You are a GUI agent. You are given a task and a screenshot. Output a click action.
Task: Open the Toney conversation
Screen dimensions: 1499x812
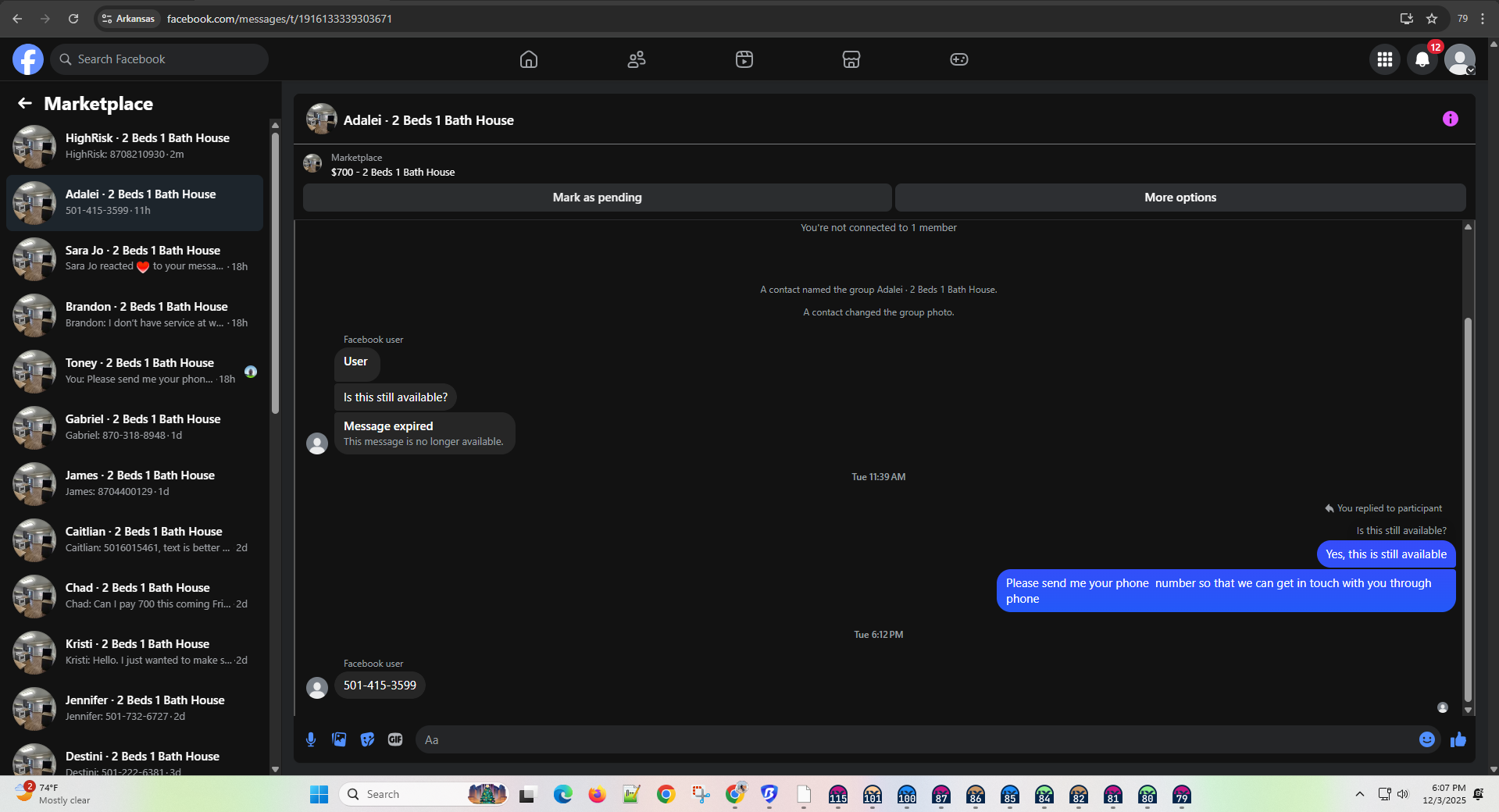click(134, 371)
